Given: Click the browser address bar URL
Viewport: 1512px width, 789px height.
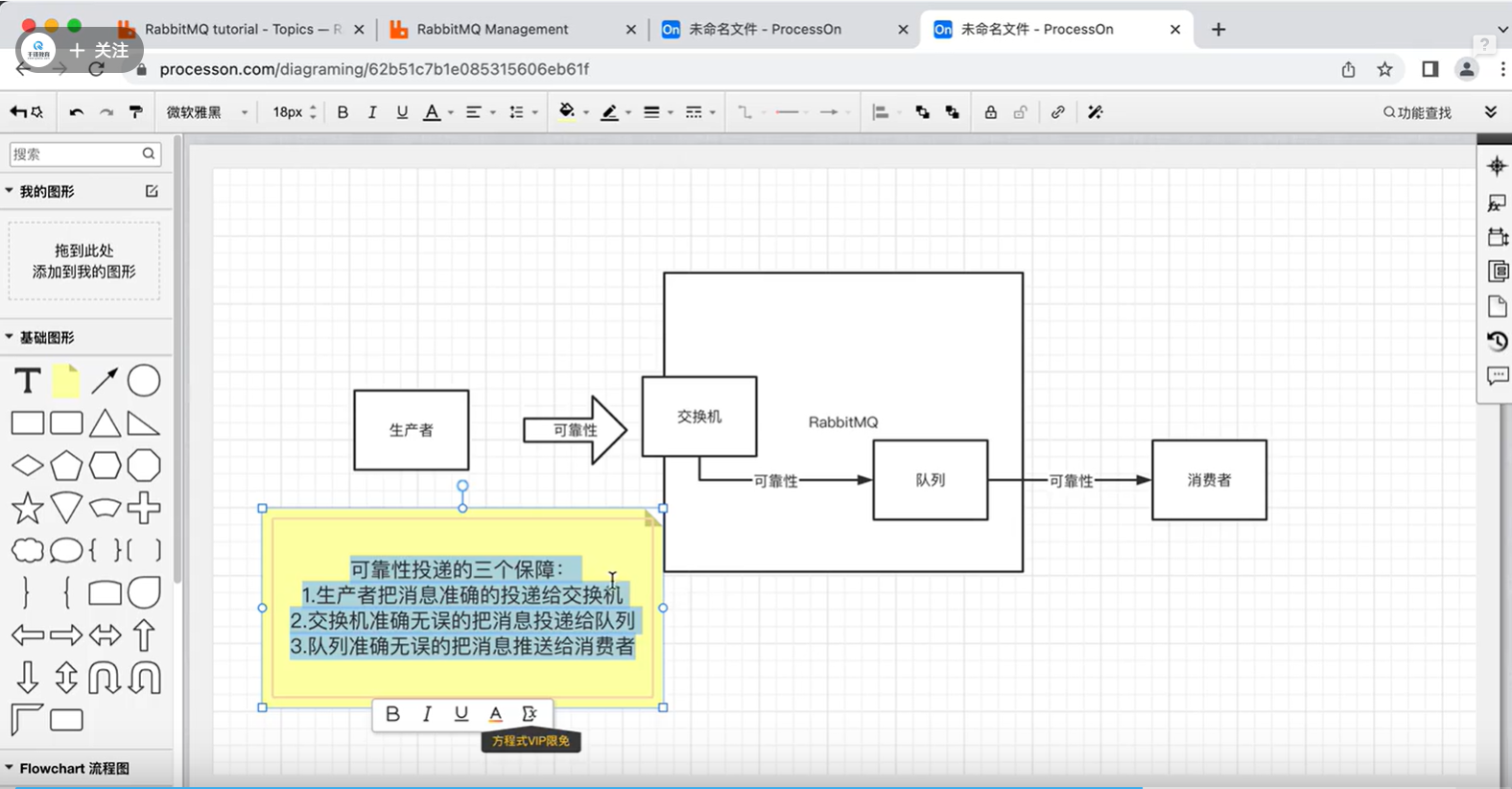Looking at the screenshot, I should pyautogui.click(x=374, y=69).
